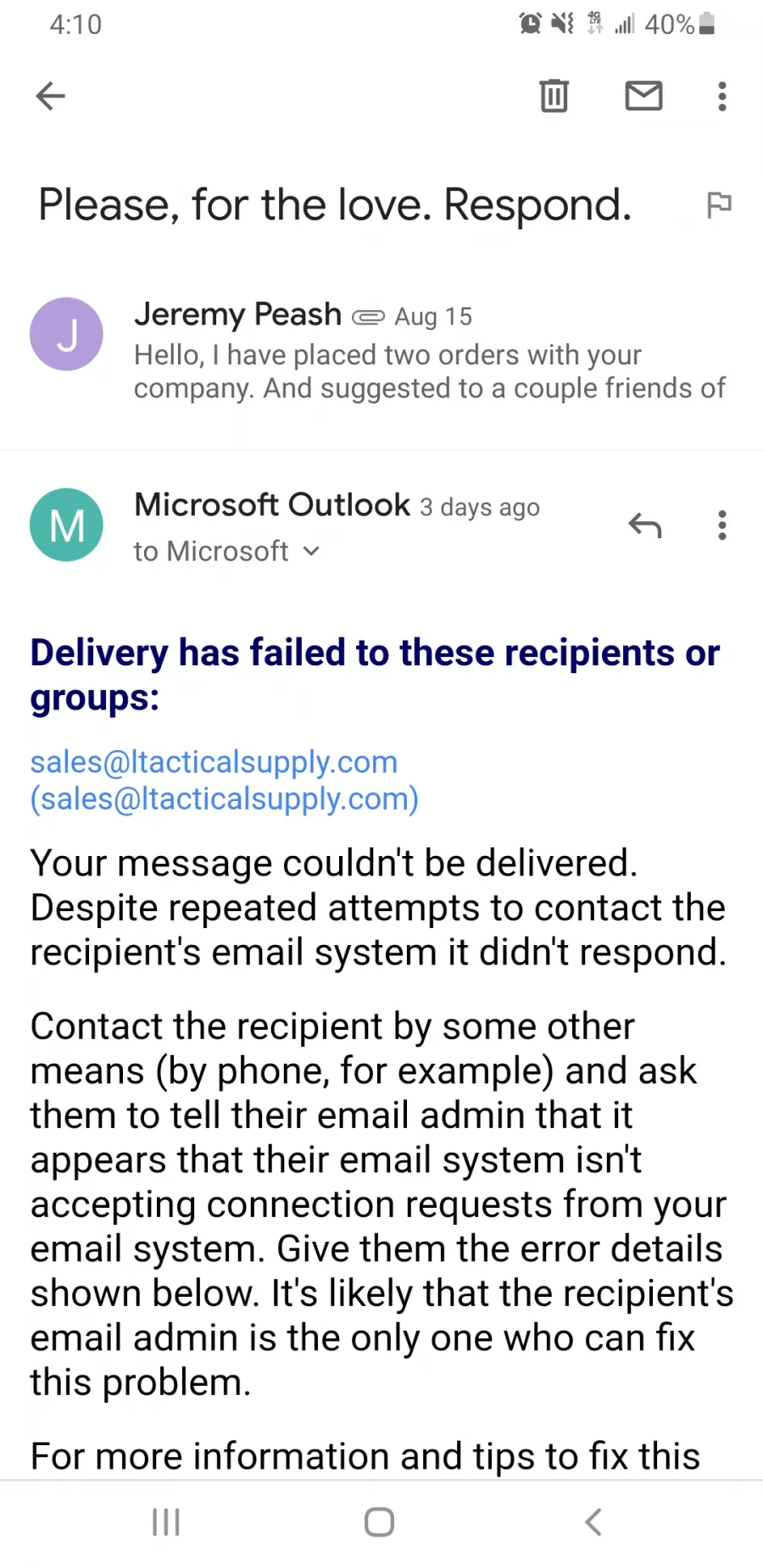
Task: Tap the attachment paperclip icon
Action: [368, 317]
